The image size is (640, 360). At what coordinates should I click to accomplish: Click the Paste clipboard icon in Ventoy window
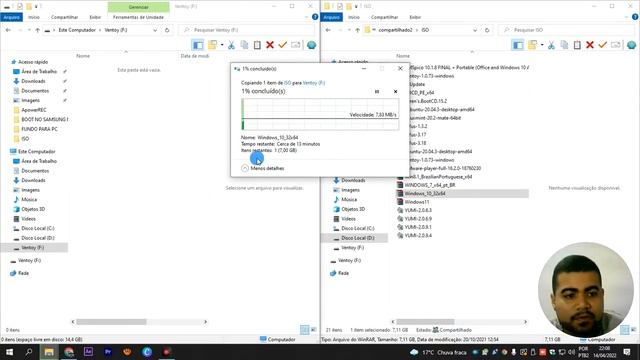[257, 45]
